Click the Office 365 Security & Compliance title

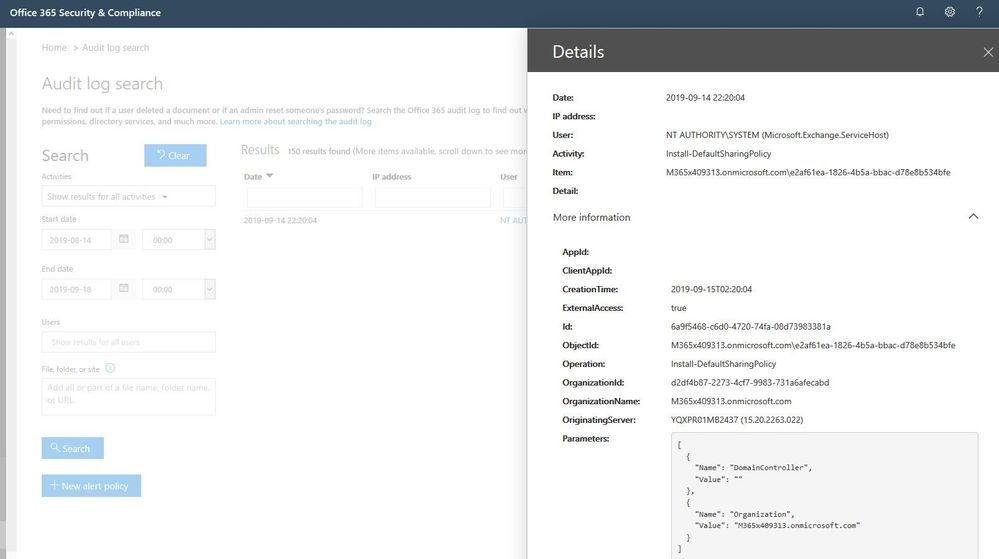(x=85, y=13)
